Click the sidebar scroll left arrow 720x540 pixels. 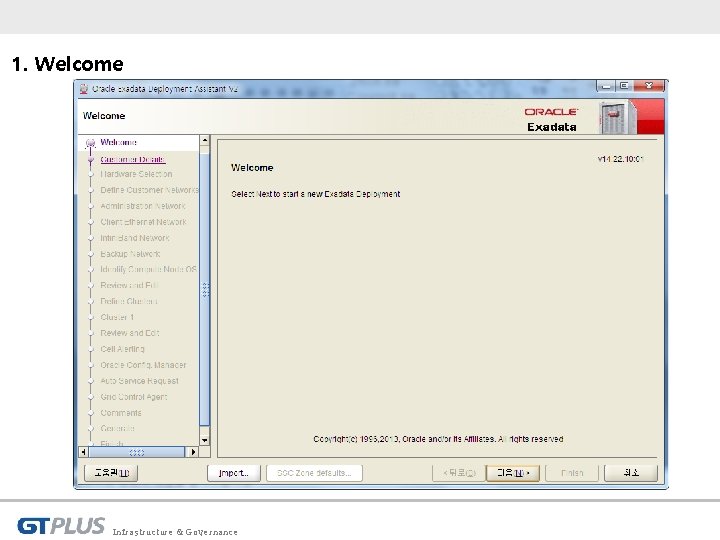tap(84, 452)
